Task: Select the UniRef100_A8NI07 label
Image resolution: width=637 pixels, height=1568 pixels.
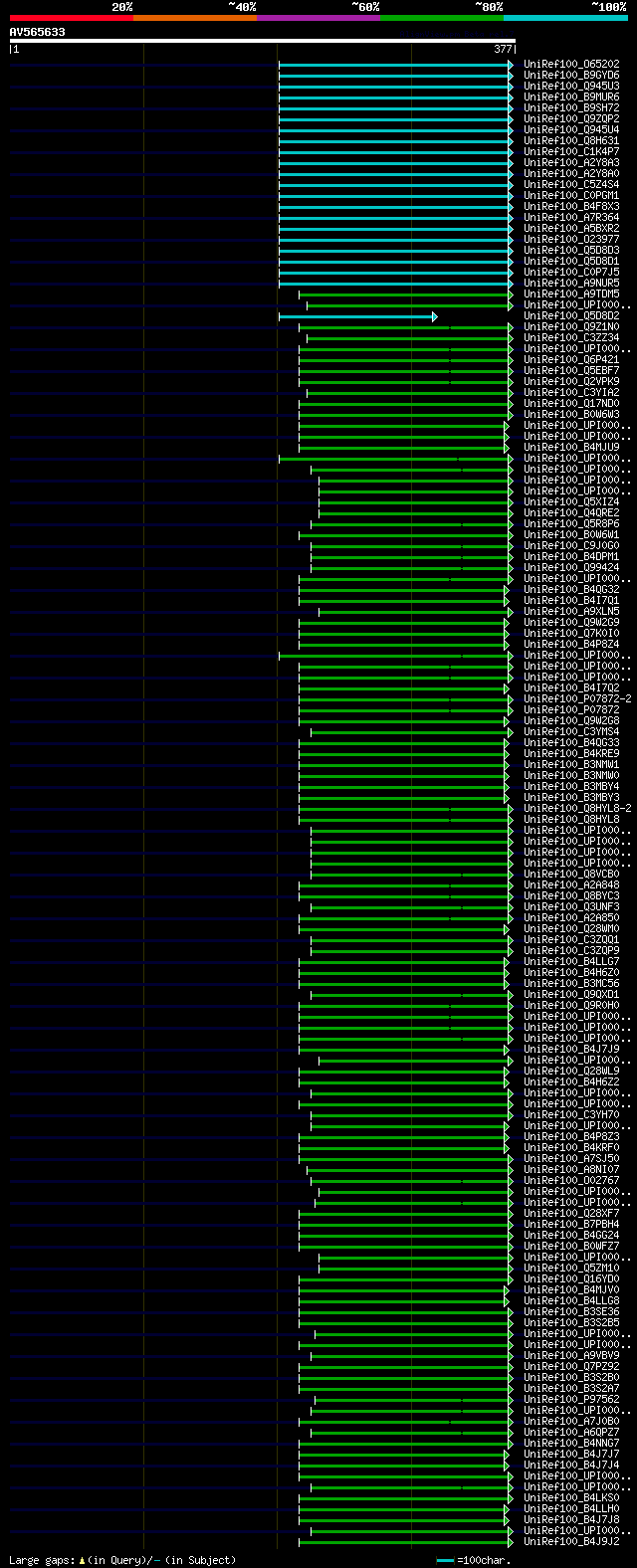Action: coord(571,1170)
